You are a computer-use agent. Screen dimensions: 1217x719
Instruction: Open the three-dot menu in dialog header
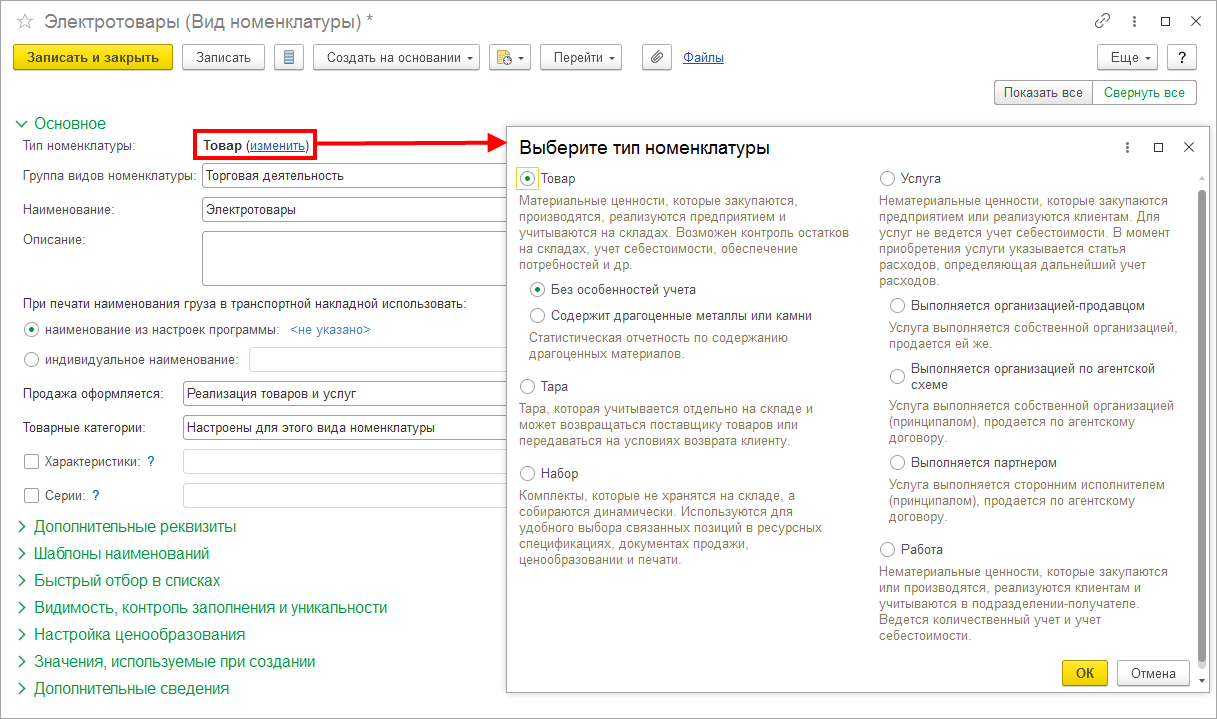pyautogui.click(x=1127, y=147)
